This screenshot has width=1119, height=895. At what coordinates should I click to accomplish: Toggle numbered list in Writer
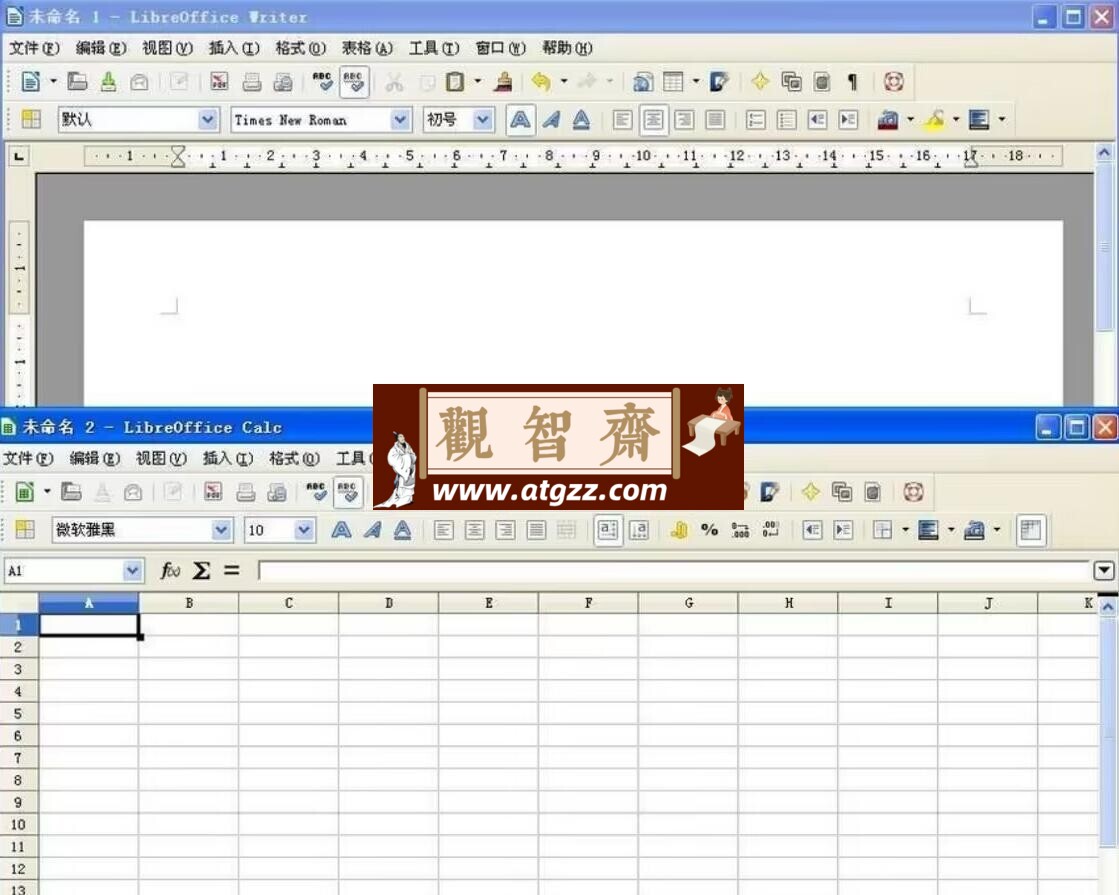tap(755, 119)
